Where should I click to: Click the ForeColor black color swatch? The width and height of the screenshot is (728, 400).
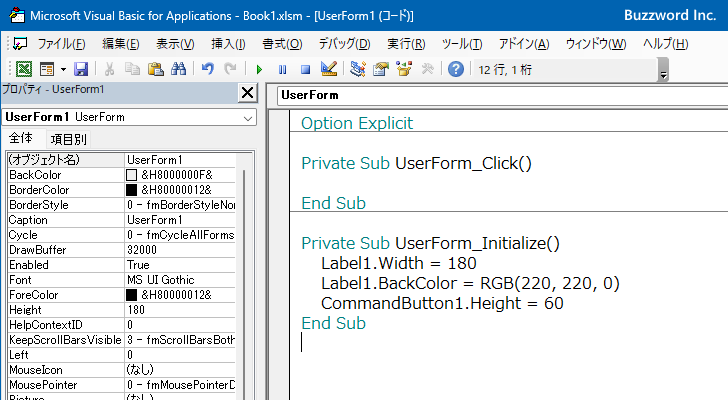point(131,295)
